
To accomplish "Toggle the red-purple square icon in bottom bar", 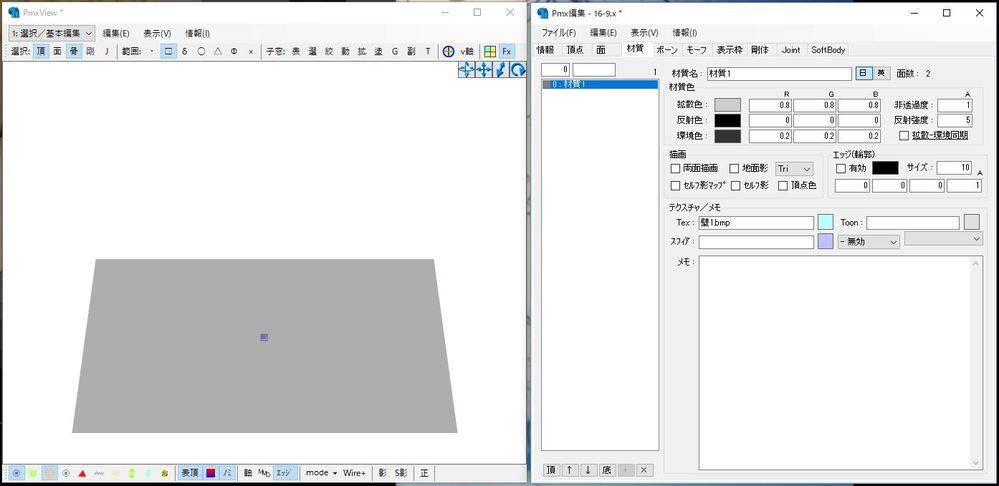I will [x=210, y=473].
